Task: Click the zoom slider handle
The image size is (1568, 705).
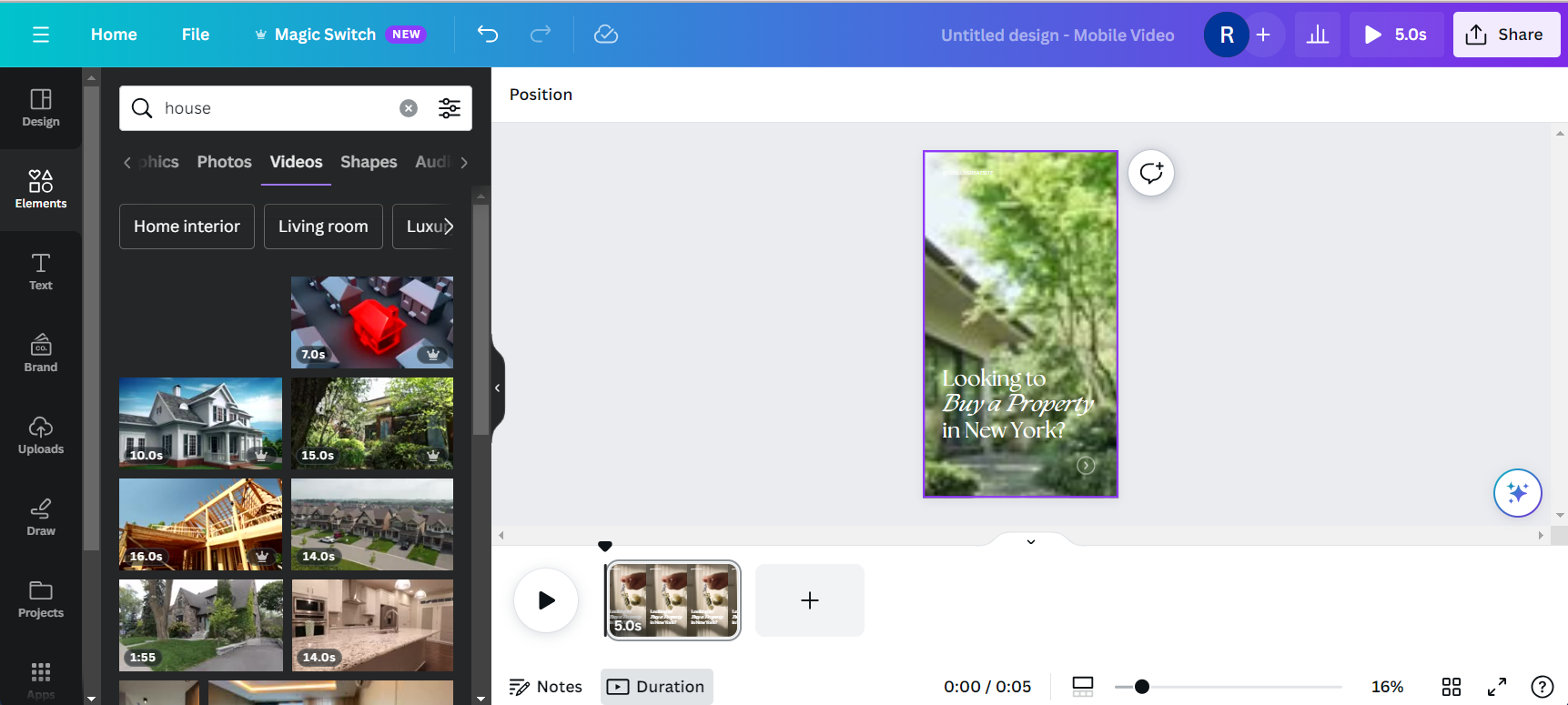Action: 1141,687
